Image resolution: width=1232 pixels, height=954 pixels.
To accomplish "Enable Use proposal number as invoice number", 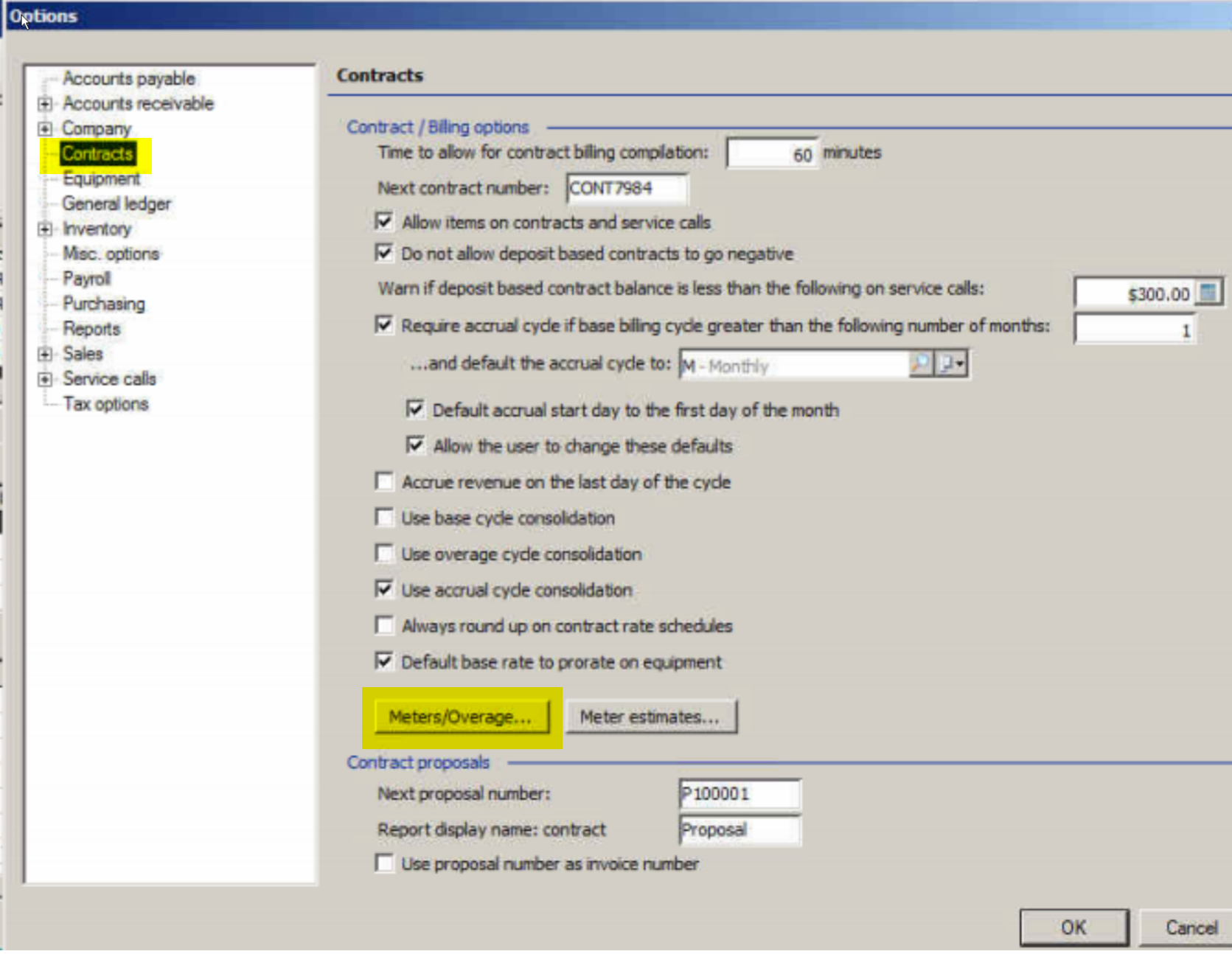I will tap(384, 863).
